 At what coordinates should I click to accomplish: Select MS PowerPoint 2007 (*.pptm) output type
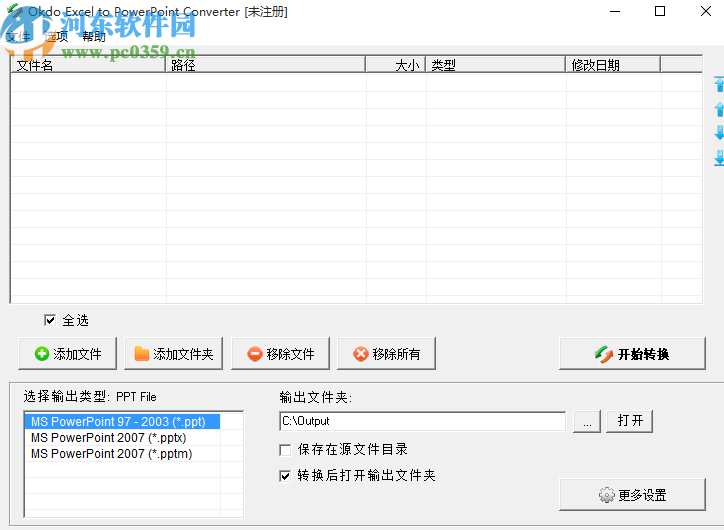[x=122, y=454]
